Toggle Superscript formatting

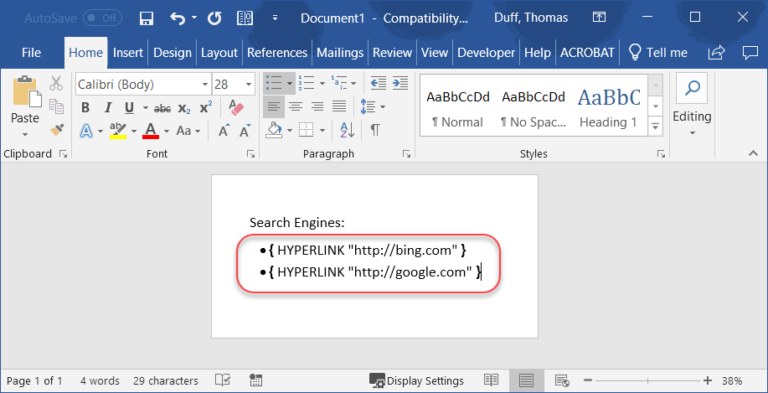[x=206, y=107]
